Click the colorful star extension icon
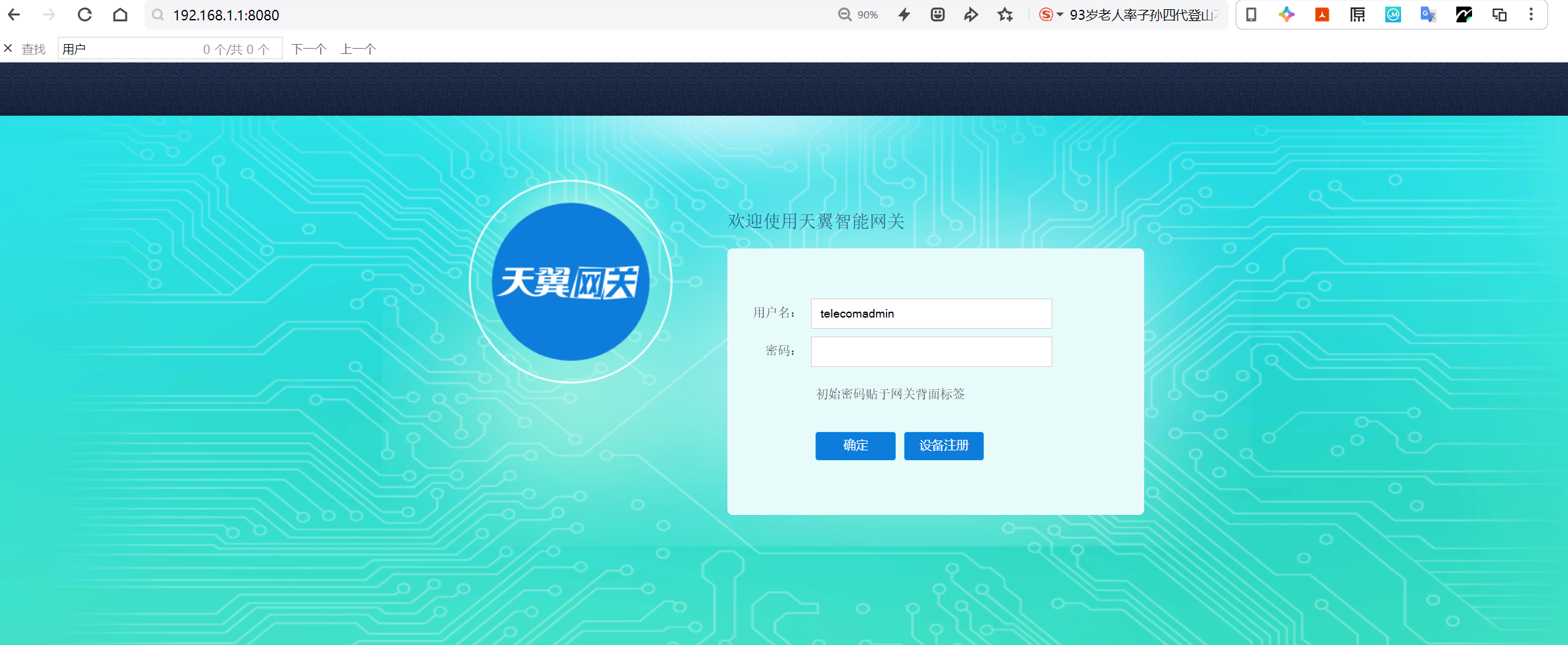1568x645 pixels. tap(1287, 14)
